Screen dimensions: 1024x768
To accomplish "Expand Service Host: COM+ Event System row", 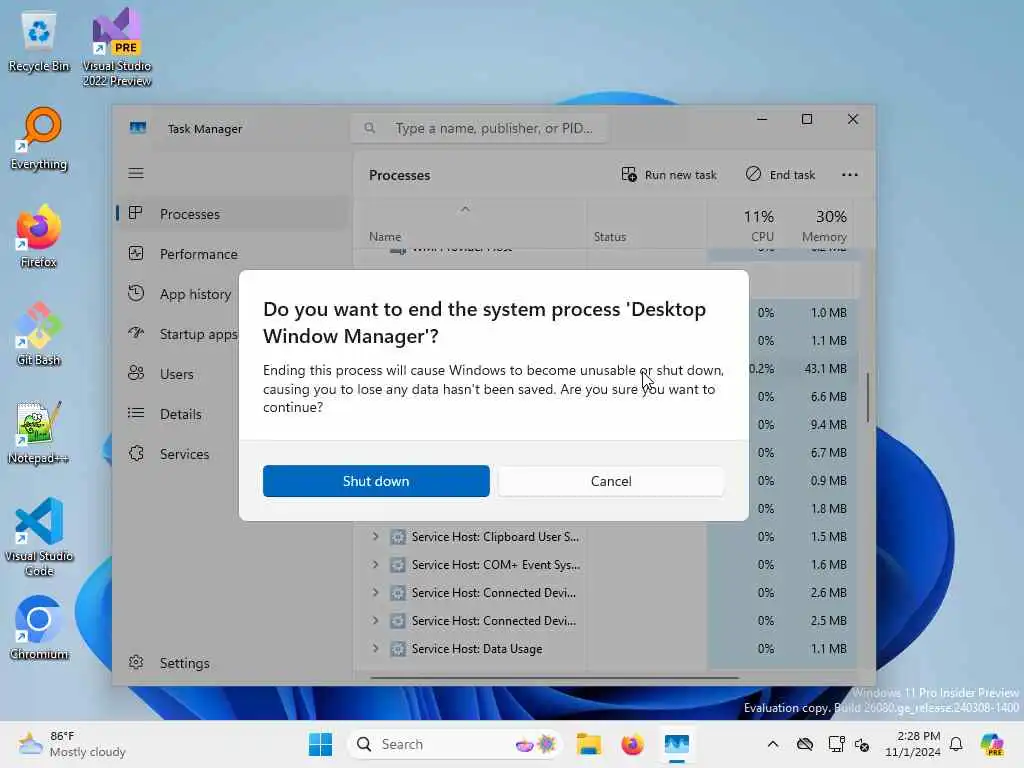I will [376, 564].
